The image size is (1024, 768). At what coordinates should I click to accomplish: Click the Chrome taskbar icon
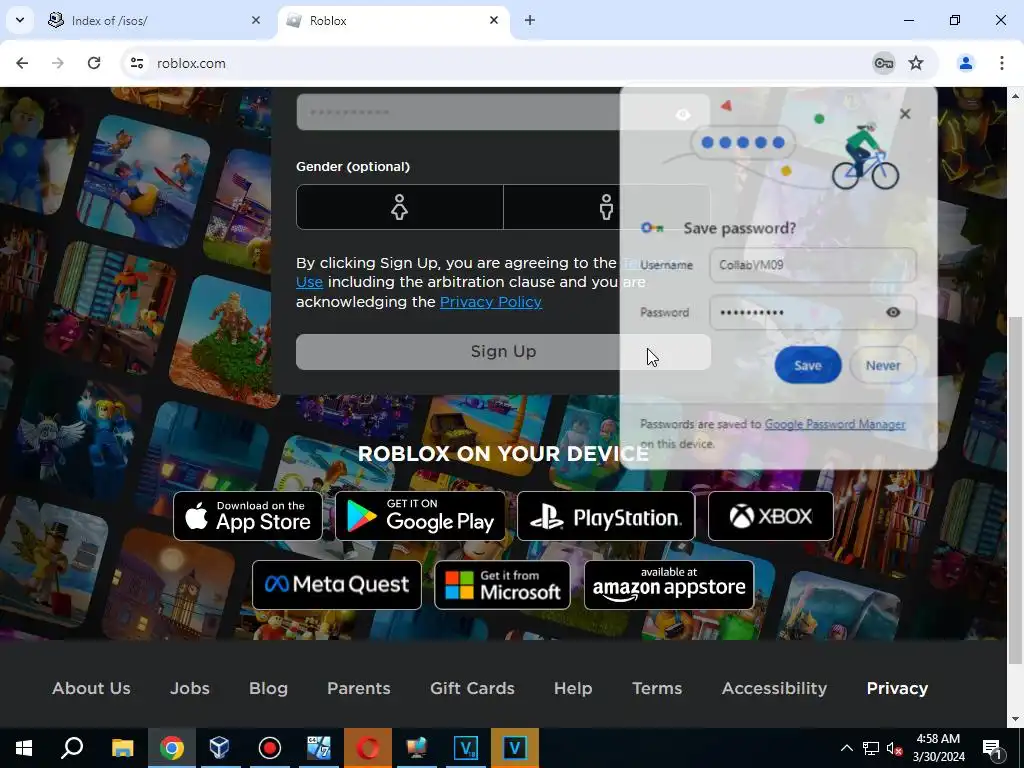[x=172, y=748]
